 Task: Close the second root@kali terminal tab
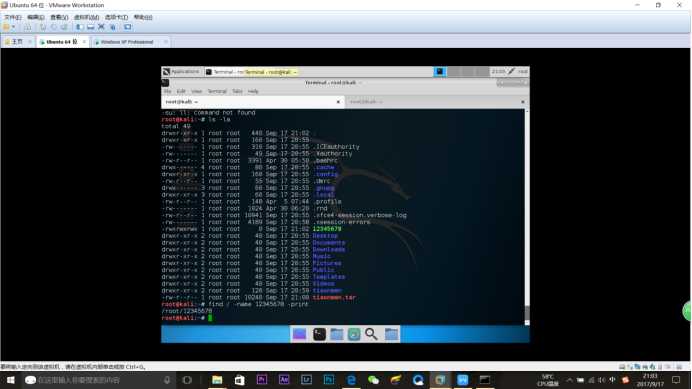tap(523, 102)
